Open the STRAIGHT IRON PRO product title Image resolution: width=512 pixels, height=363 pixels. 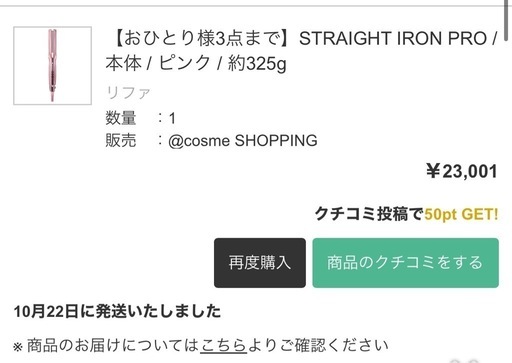point(301,51)
